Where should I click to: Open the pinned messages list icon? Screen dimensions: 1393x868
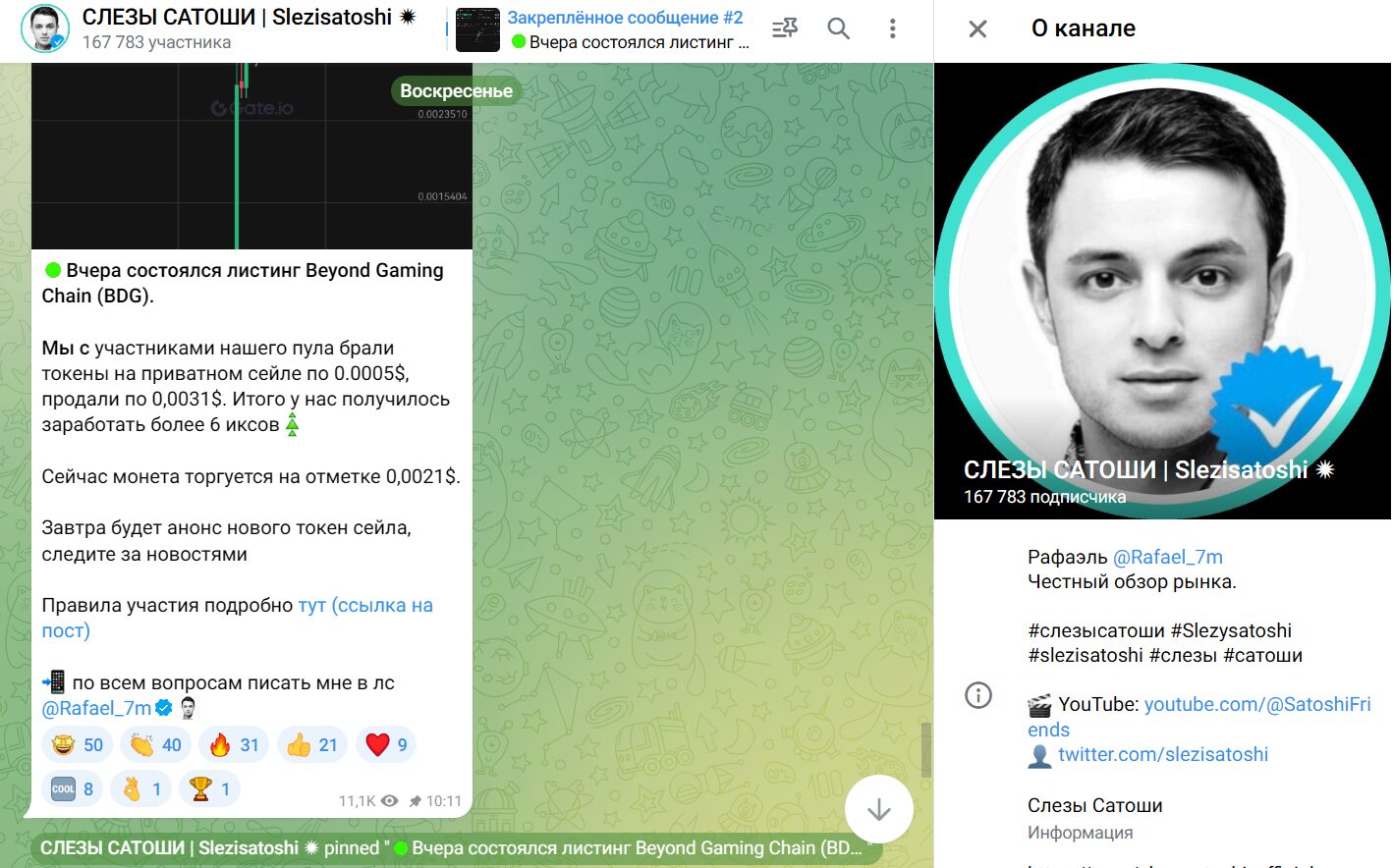click(785, 28)
